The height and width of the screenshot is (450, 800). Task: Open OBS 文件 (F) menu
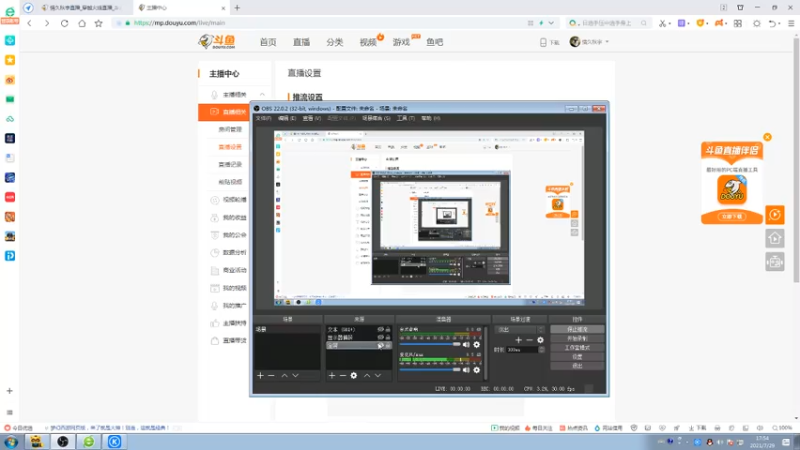(263, 118)
